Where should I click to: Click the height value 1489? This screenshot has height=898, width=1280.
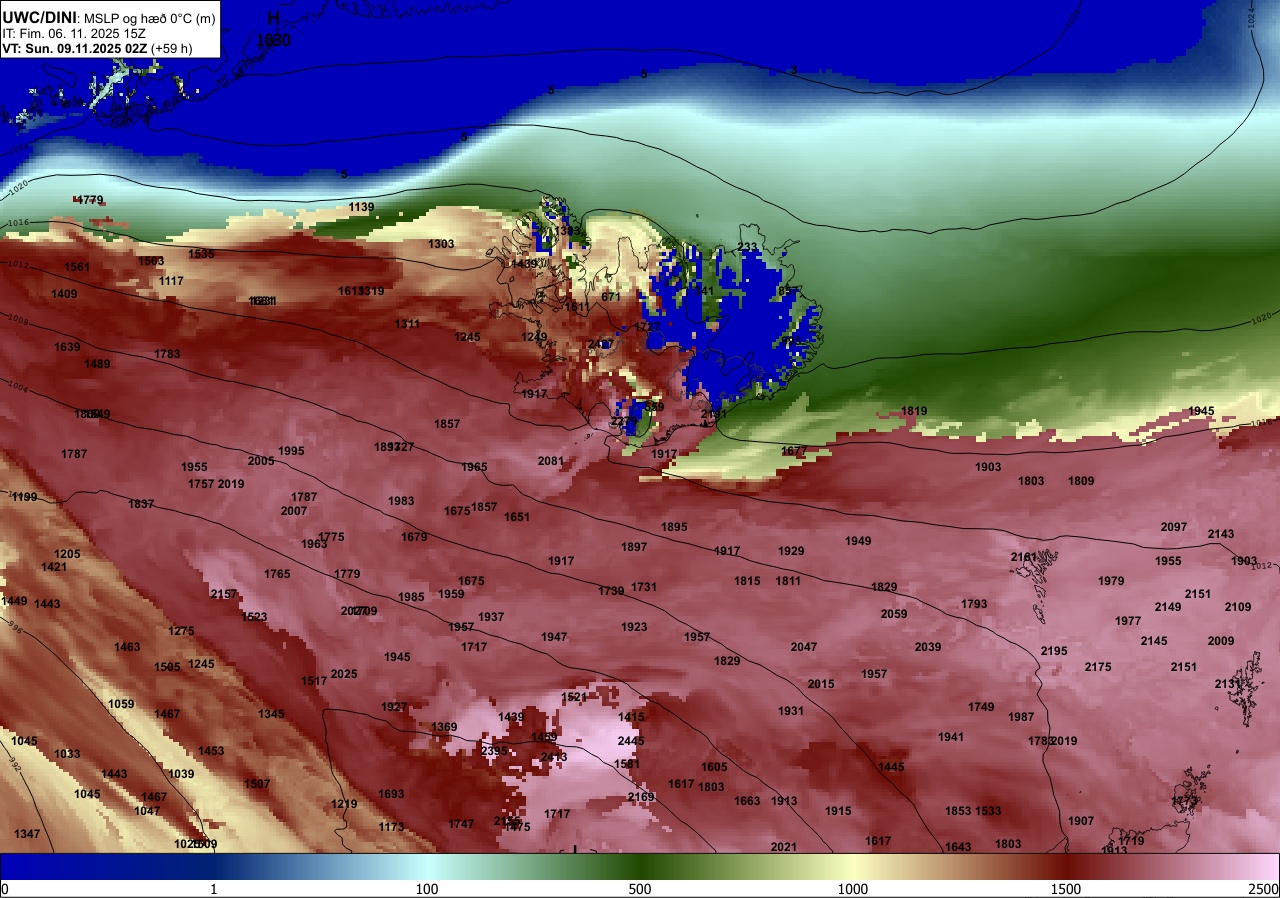pos(97,364)
